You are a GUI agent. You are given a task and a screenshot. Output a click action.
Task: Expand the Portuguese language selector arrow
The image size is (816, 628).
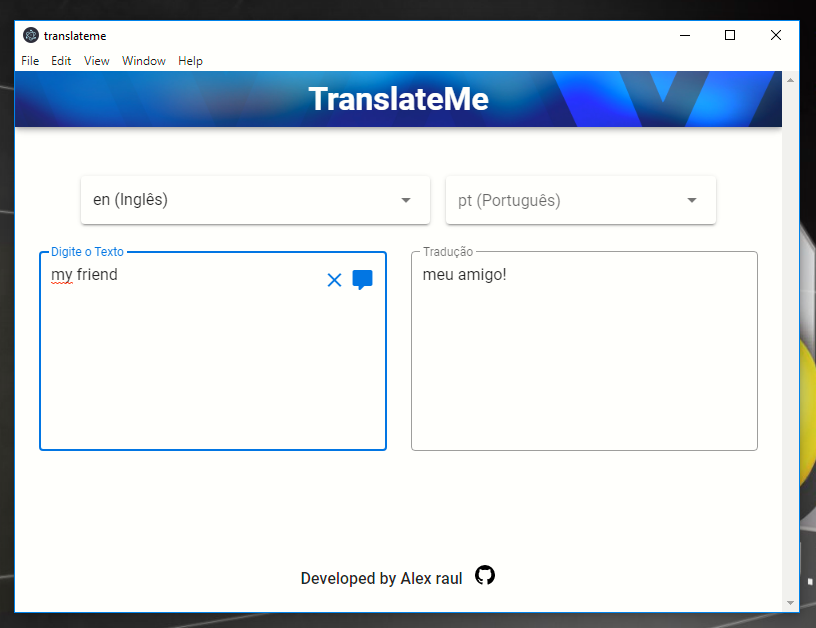(691, 200)
